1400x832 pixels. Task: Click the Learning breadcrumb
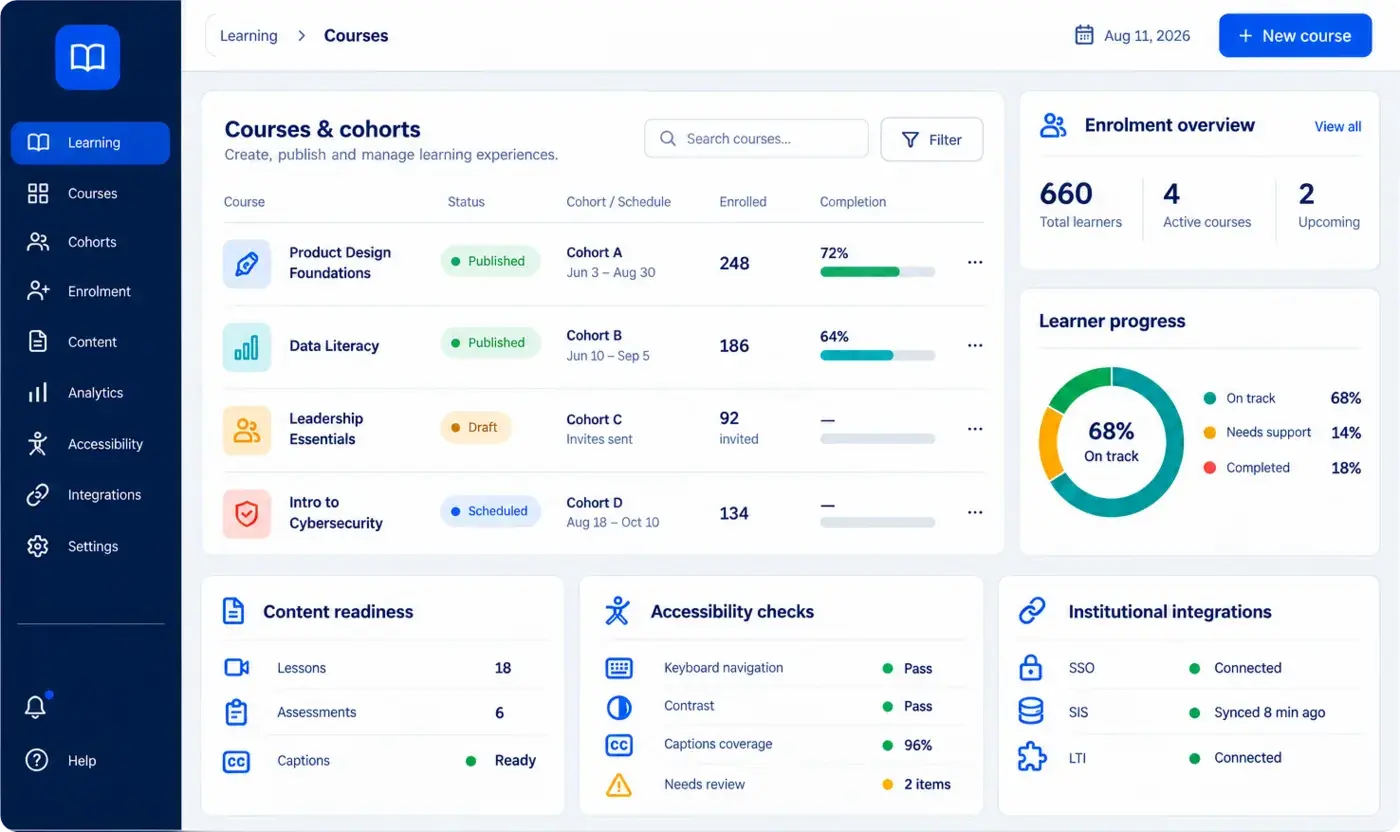coord(249,36)
